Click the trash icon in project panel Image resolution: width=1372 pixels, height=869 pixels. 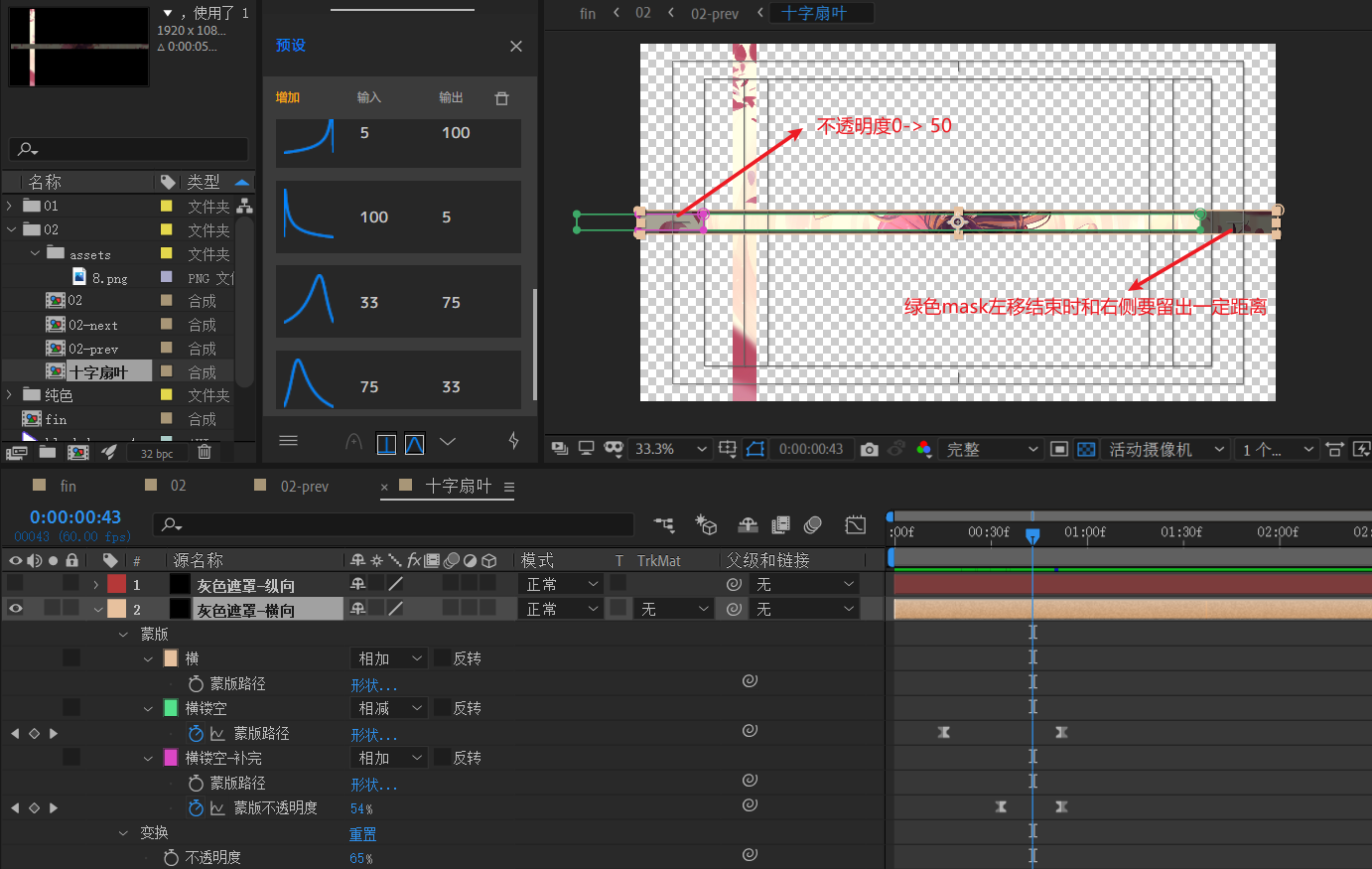(x=204, y=452)
